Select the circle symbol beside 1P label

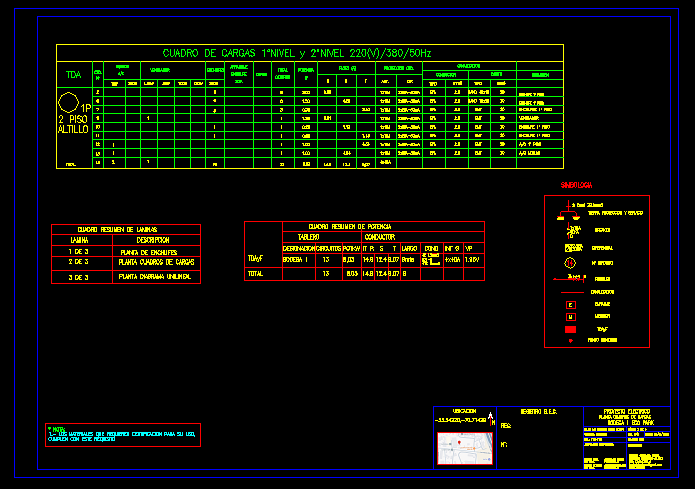69,103
